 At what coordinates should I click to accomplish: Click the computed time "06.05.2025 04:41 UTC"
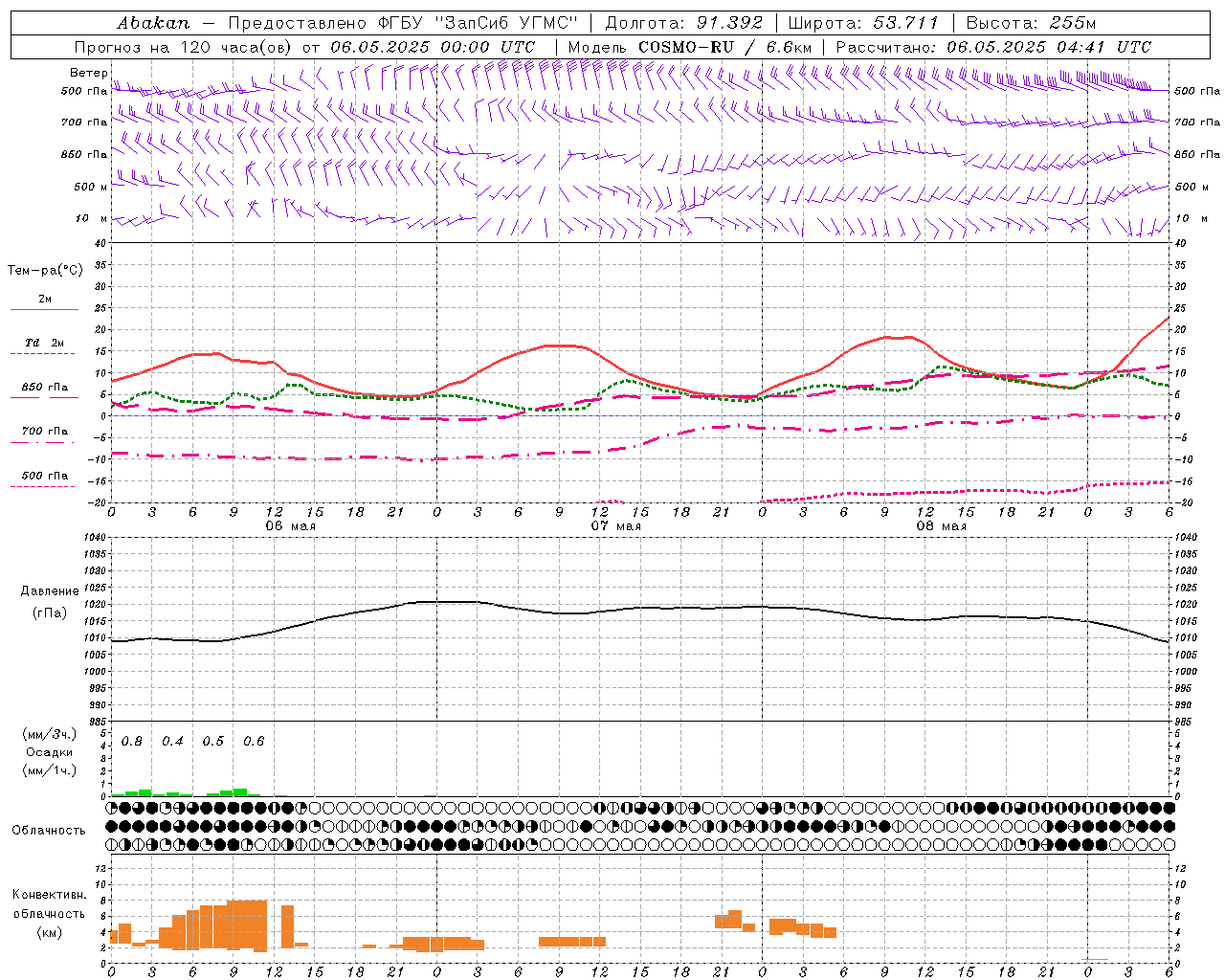tap(1049, 47)
